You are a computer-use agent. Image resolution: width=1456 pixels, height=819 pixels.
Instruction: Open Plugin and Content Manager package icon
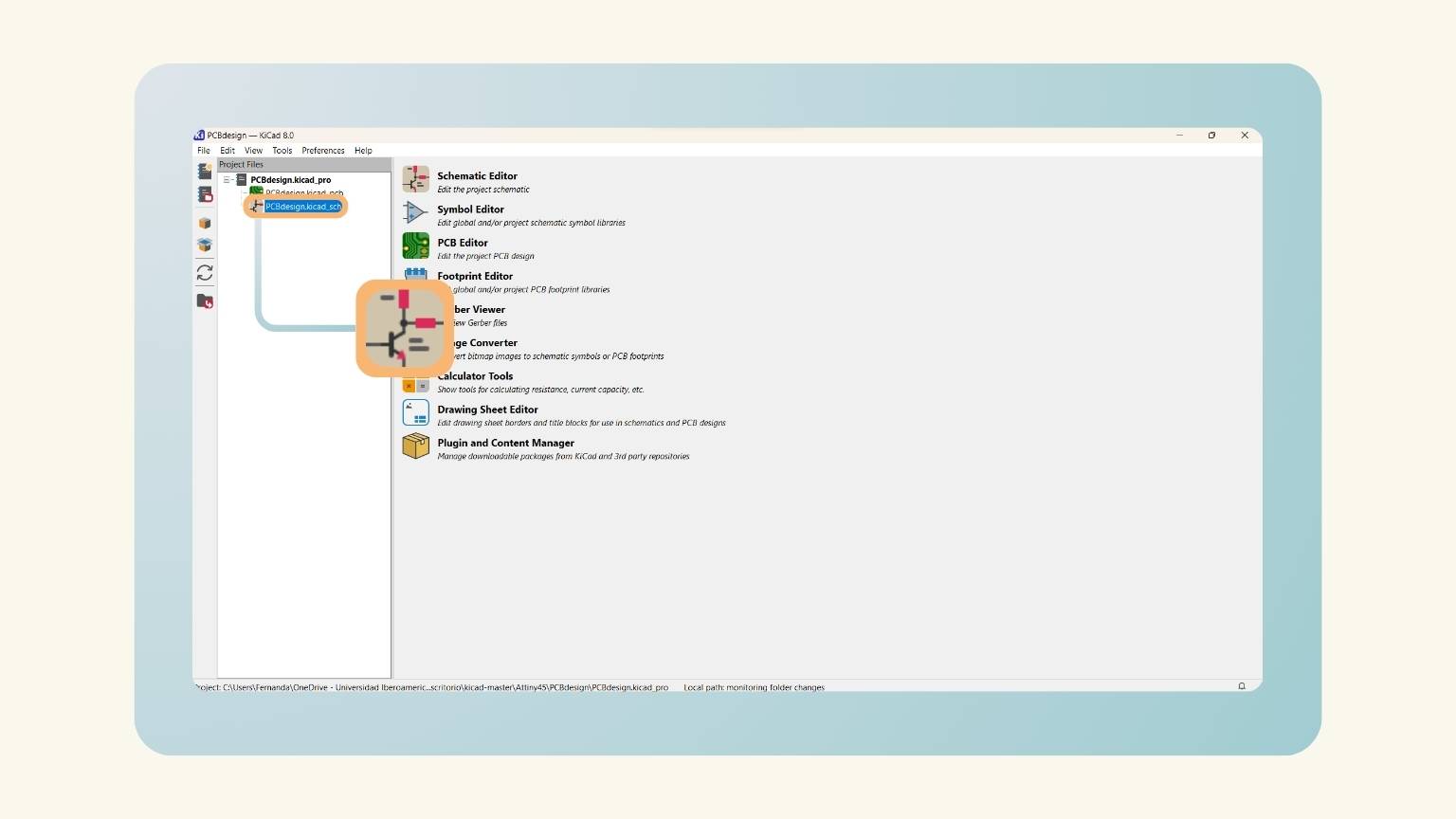415,446
